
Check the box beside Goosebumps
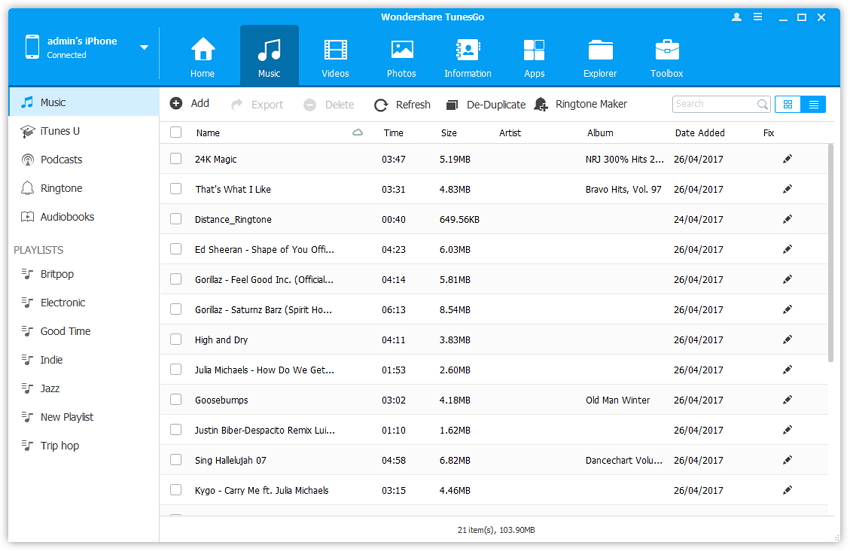coord(176,400)
